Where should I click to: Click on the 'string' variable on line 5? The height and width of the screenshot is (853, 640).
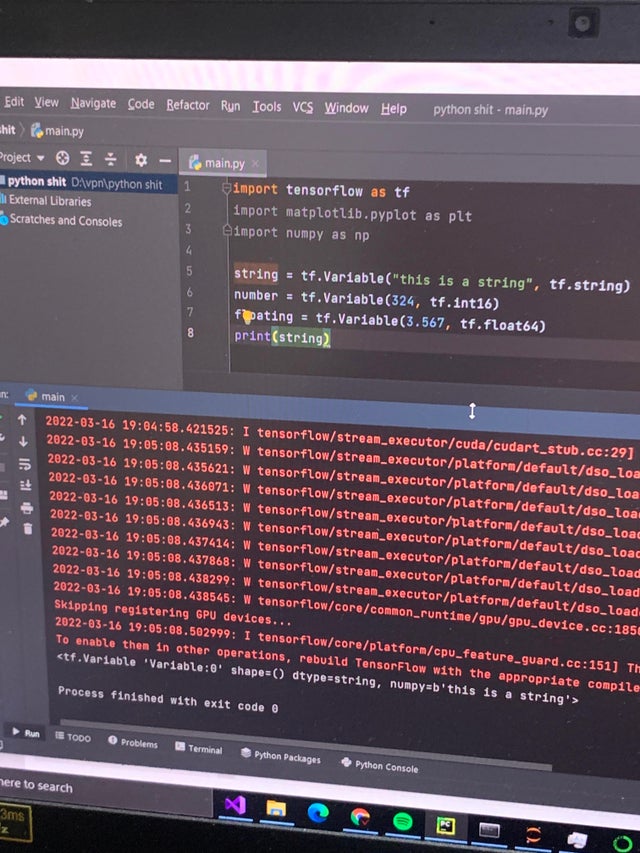(x=256, y=274)
